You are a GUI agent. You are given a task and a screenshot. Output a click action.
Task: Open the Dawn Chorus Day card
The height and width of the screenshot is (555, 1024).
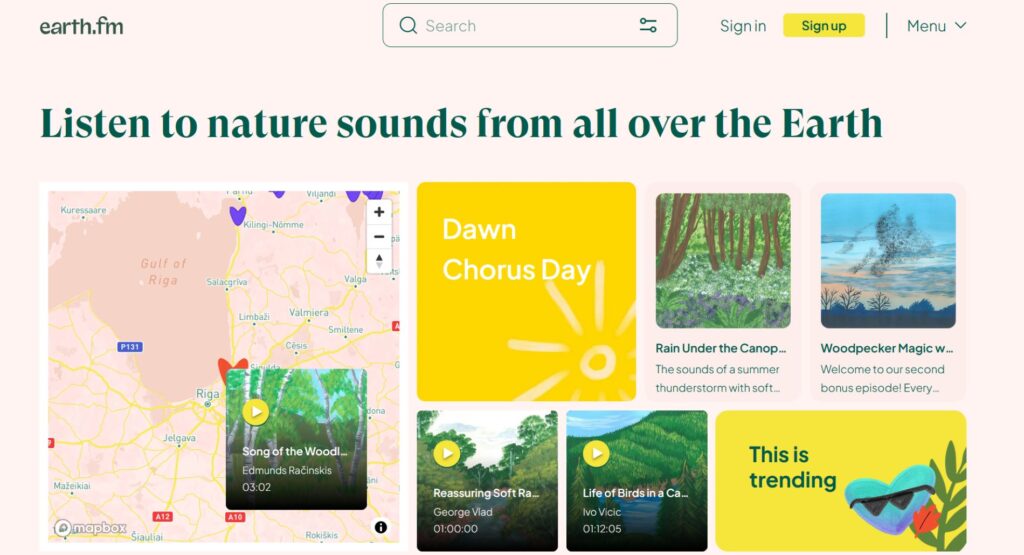526,292
